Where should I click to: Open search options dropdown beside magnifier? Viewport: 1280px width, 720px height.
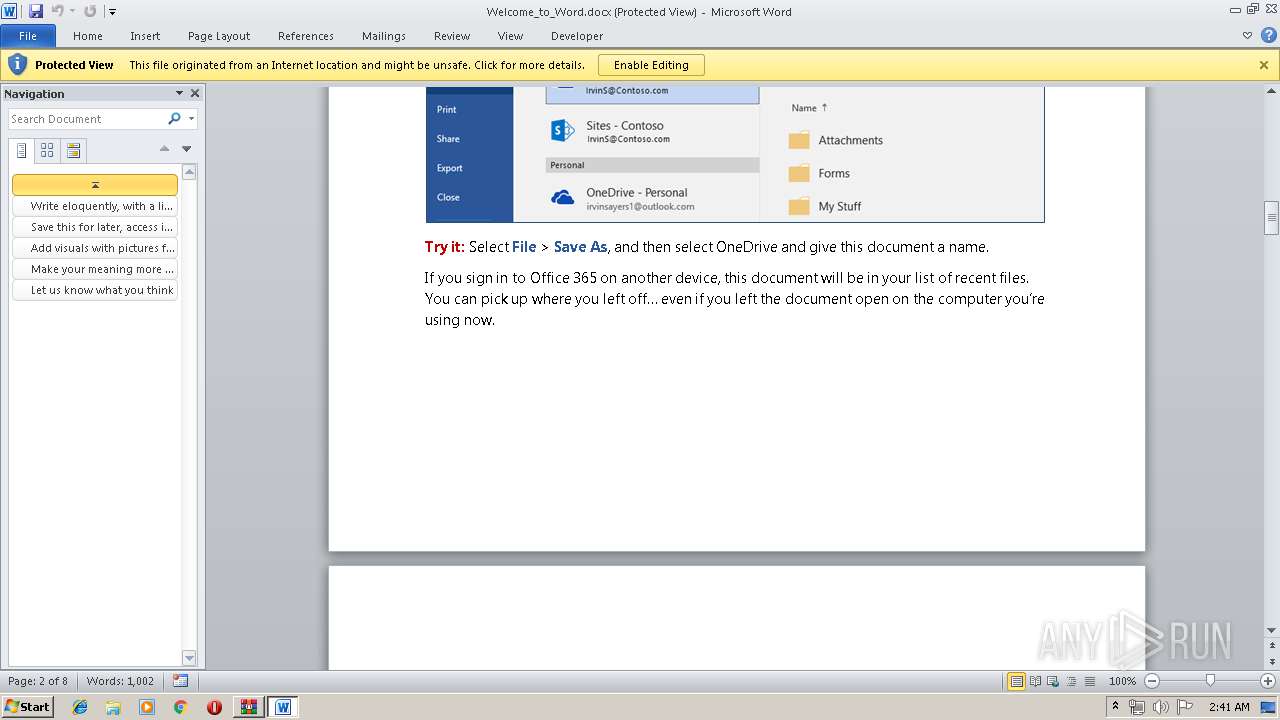point(191,119)
